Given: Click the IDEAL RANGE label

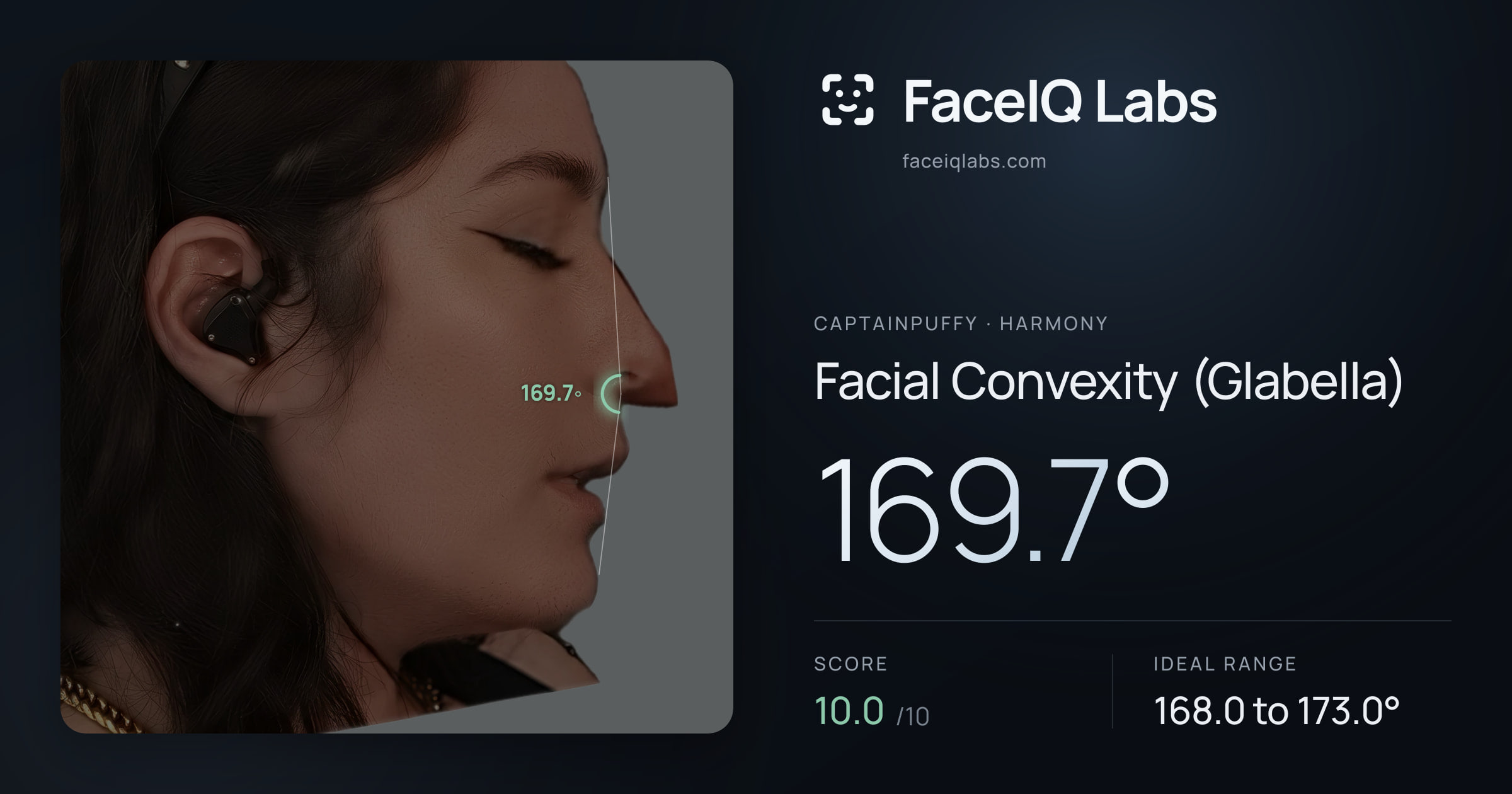Looking at the screenshot, I should click(1225, 664).
